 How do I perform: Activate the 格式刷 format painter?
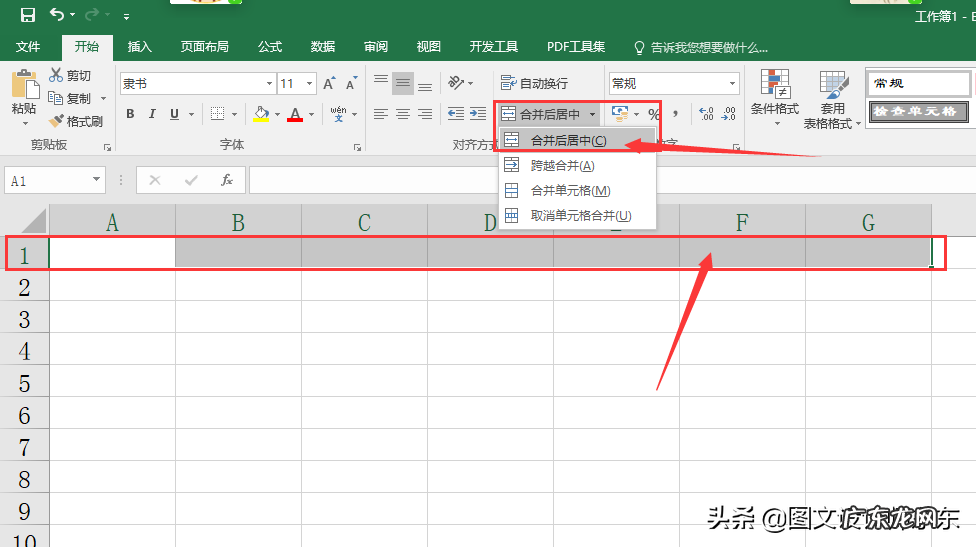[76, 121]
